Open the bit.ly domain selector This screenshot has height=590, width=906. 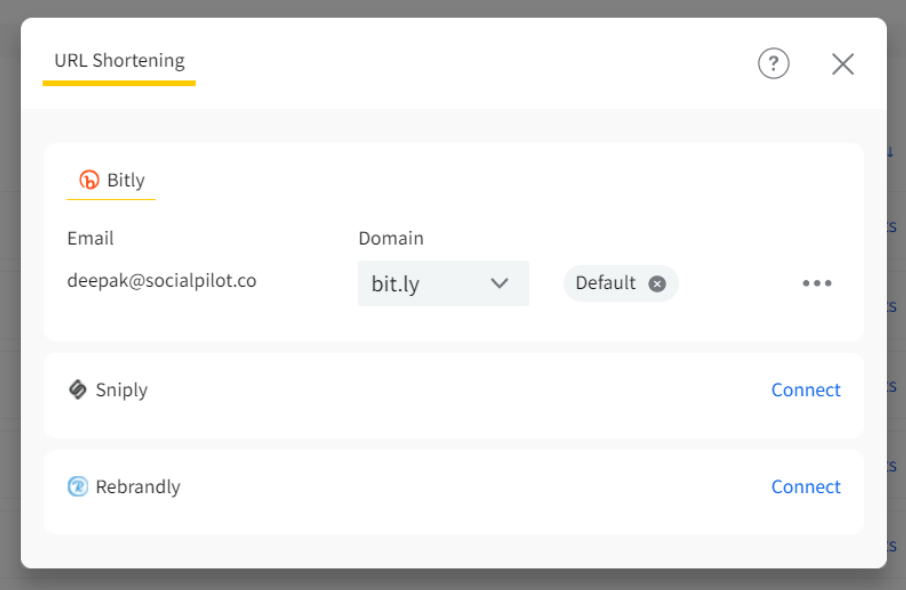pos(443,283)
